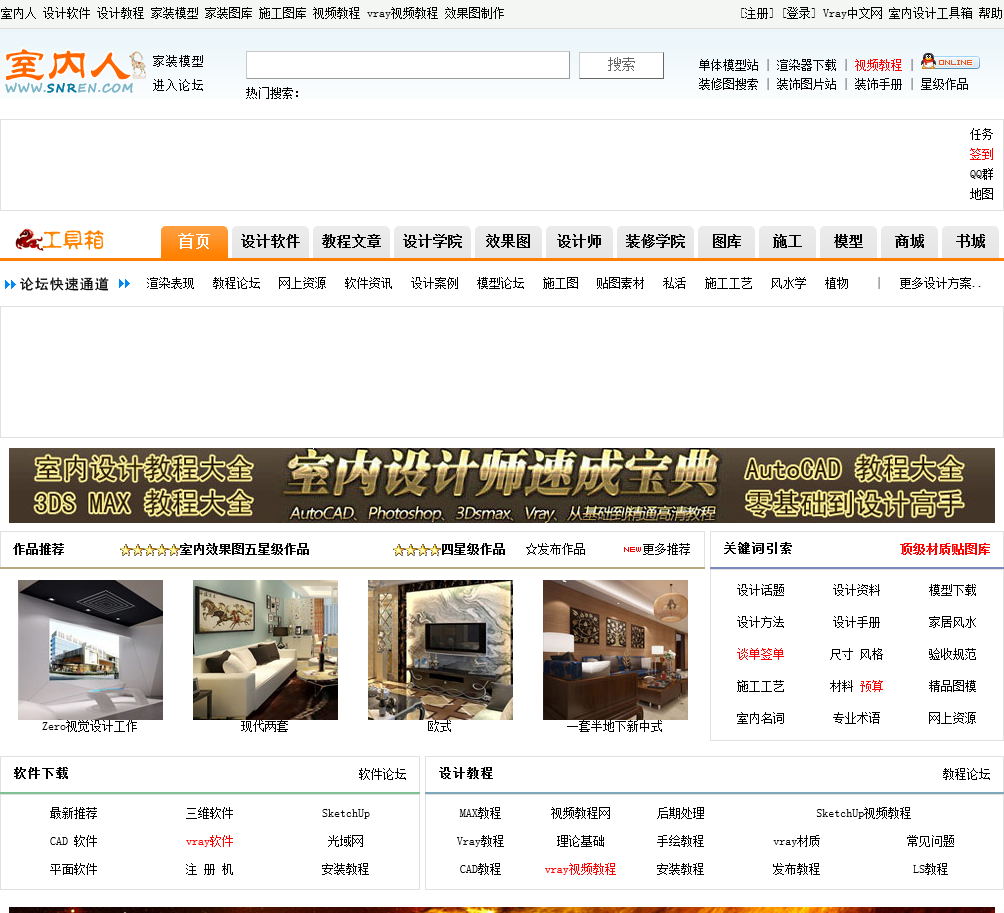Open Zero视觉设计工作 thumbnail image

pyautogui.click(x=90, y=650)
